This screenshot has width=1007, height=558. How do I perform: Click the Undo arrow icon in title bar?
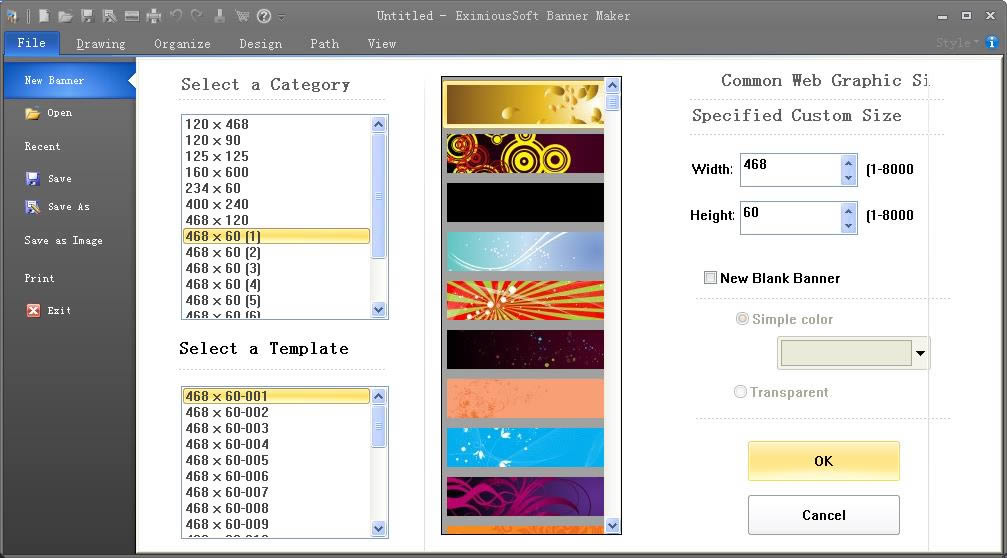pos(175,15)
